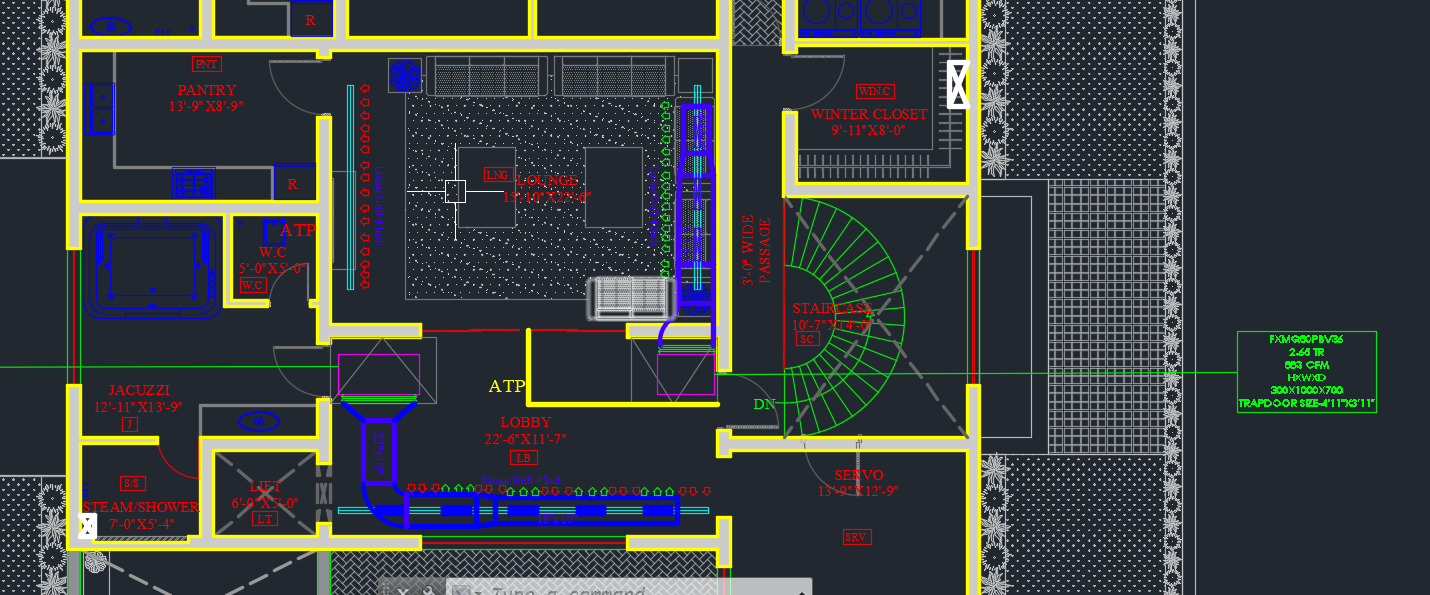This screenshot has height=595, width=1430.
Task: Click the command line drag grip dots
Action: pyautogui.click(x=384, y=590)
